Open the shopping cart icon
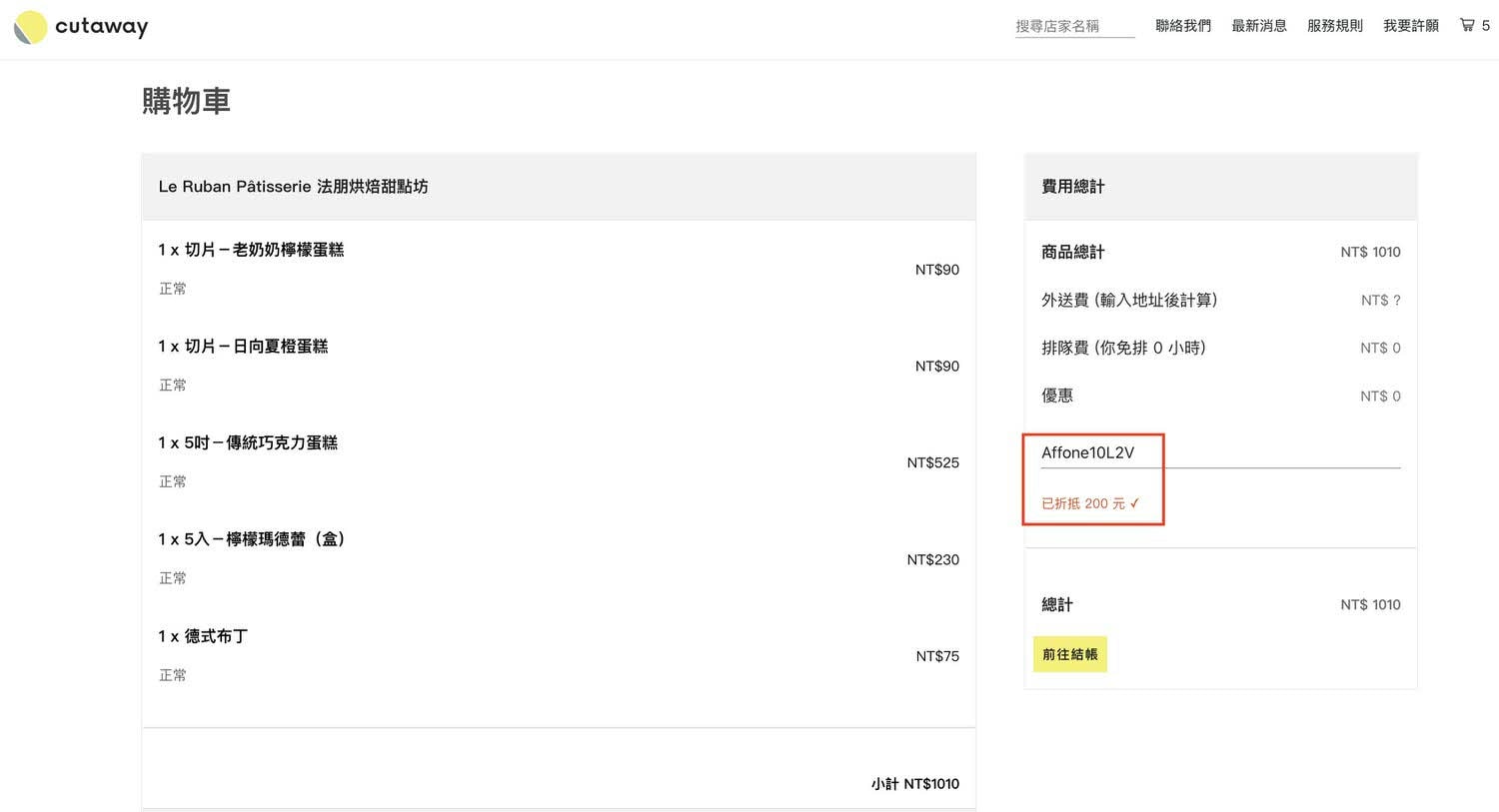 coord(1467,25)
